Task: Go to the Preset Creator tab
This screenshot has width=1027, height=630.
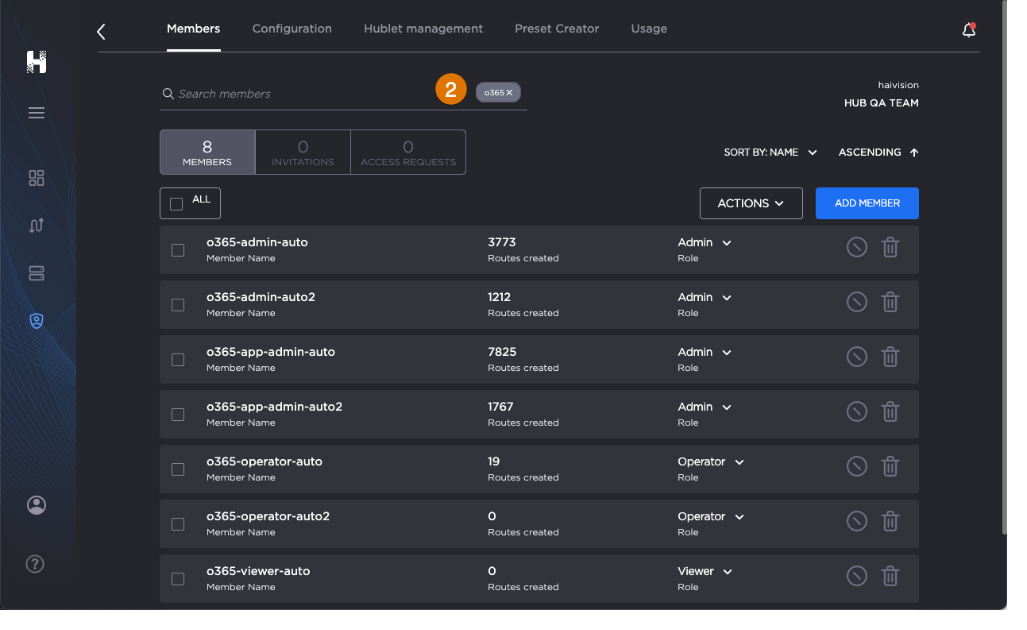Action: (556, 29)
